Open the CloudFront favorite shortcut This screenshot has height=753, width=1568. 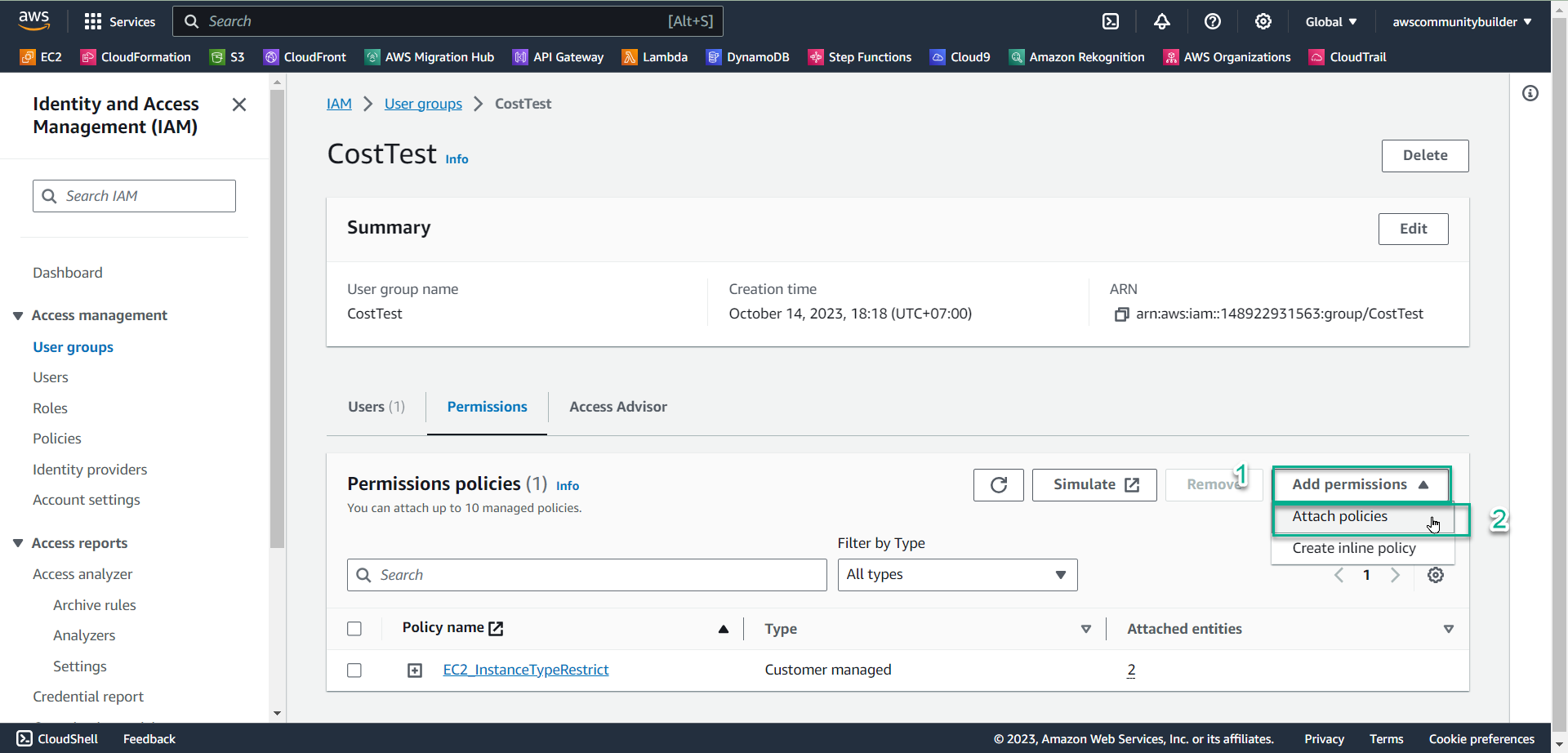pos(305,57)
